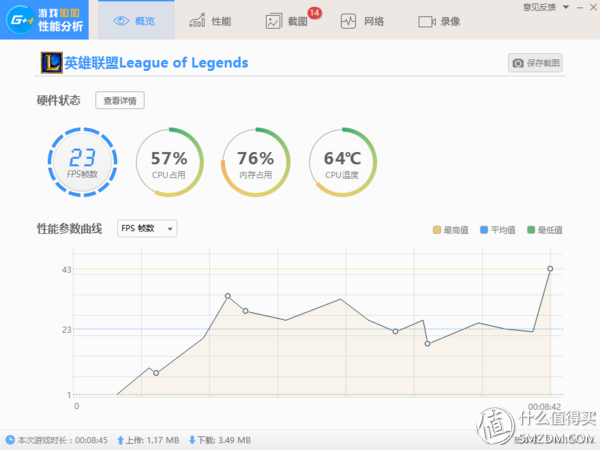Click the eye icon in overview tab
This screenshot has height=450, width=600.
coord(121,21)
